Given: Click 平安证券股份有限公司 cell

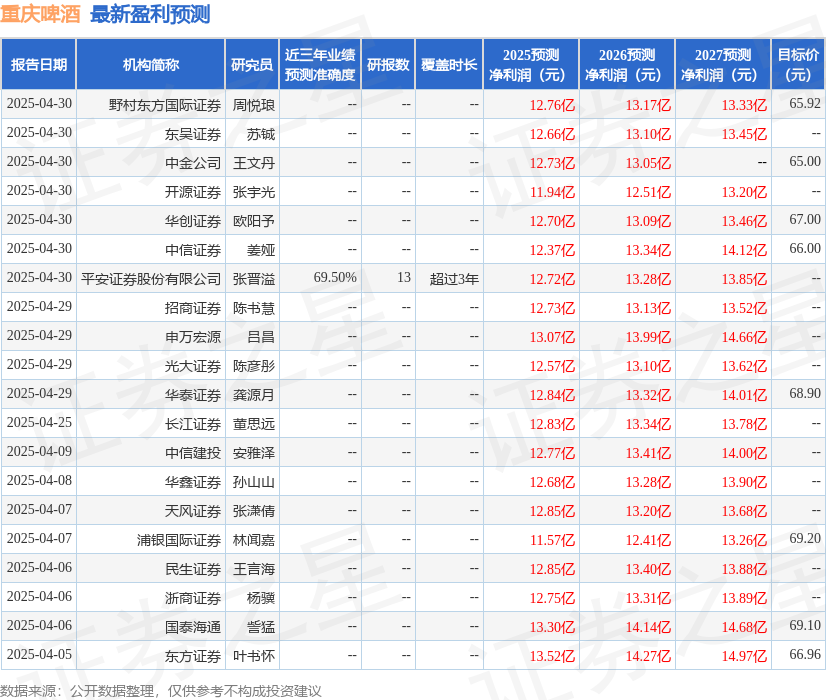Looking at the screenshot, I should [151, 279].
